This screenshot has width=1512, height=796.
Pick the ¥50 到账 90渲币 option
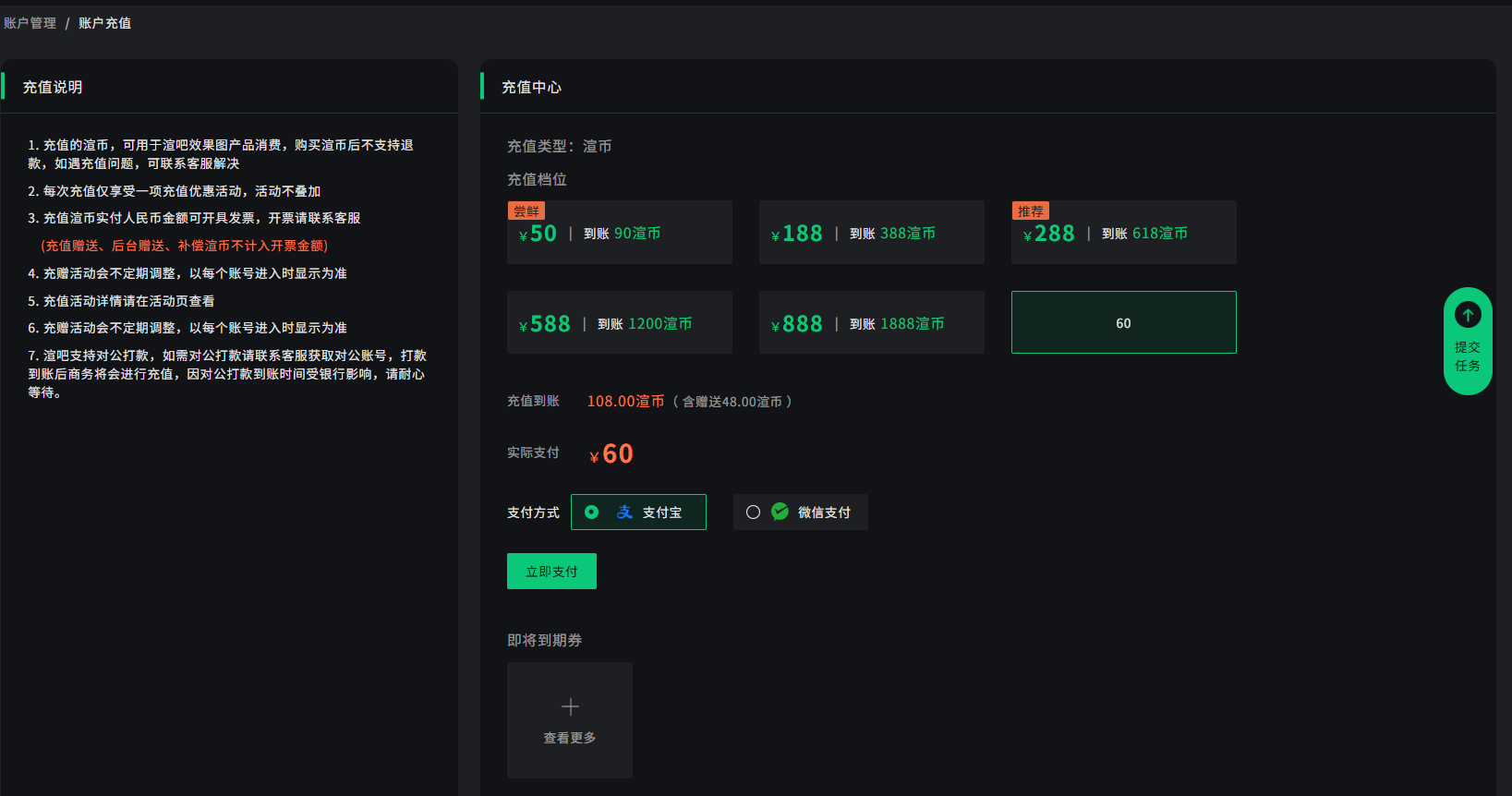coord(619,235)
